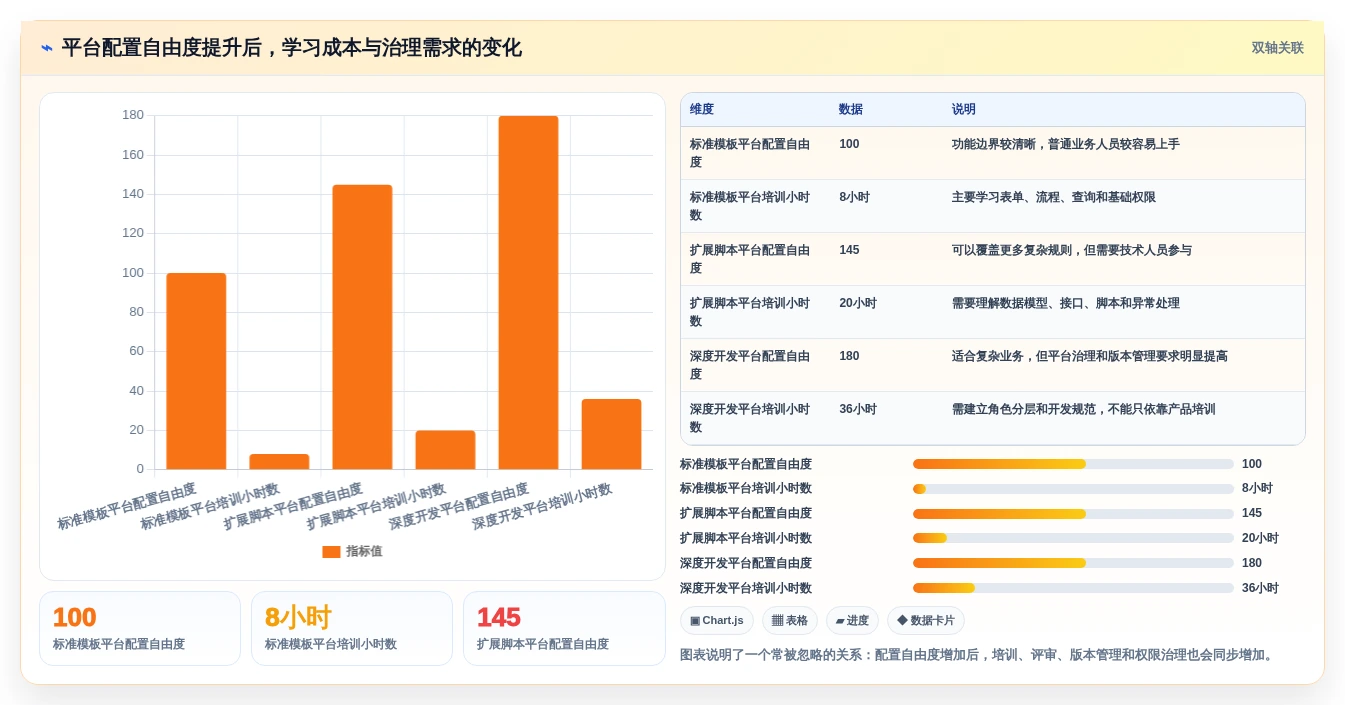This screenshot has width=1345, height=705.
Task: Click the footnote about 配置自由度增加后
Action: [978, 655]
